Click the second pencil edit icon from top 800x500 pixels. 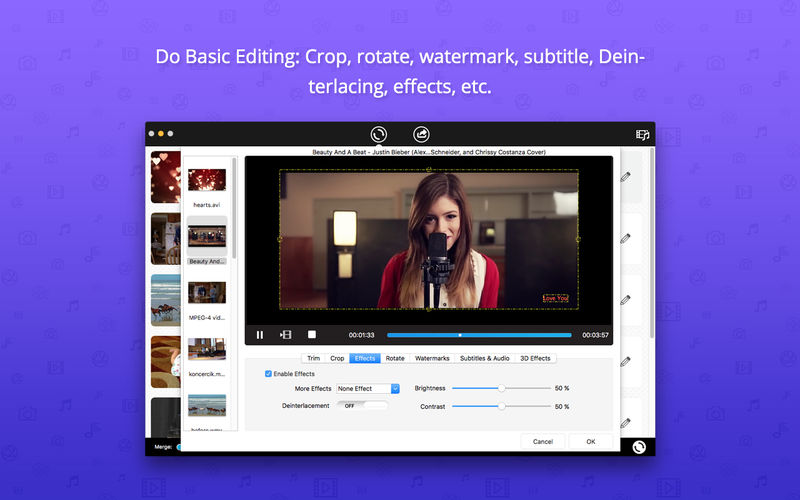(x=626, y=238)
